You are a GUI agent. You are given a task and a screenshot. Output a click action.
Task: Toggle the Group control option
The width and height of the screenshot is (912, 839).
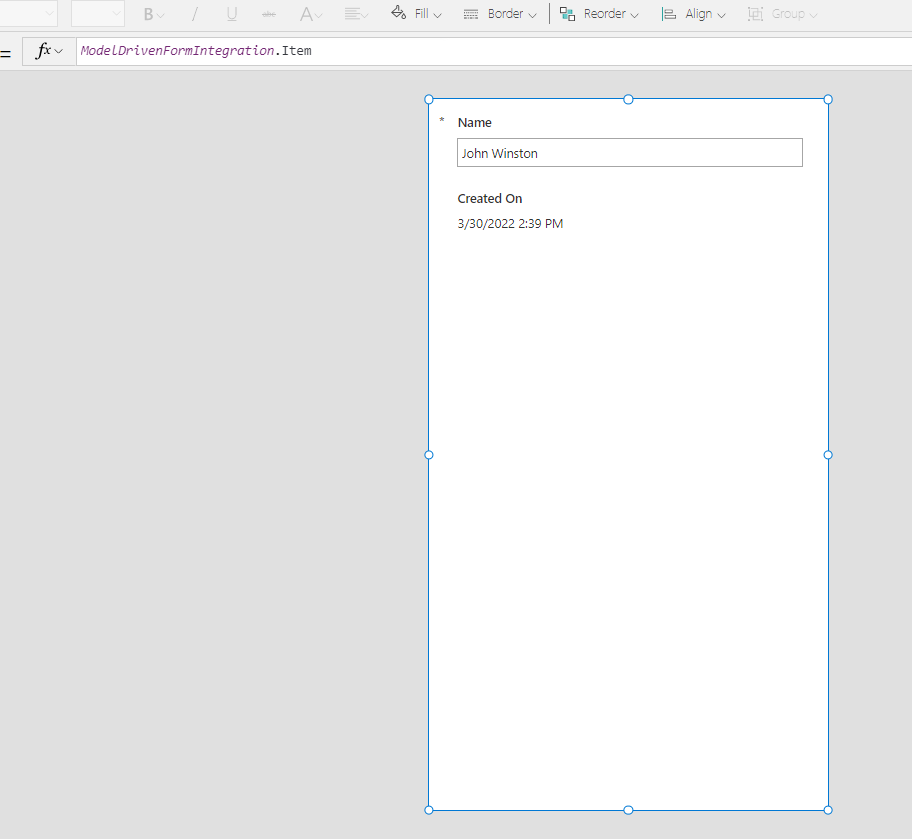point(781,14)
